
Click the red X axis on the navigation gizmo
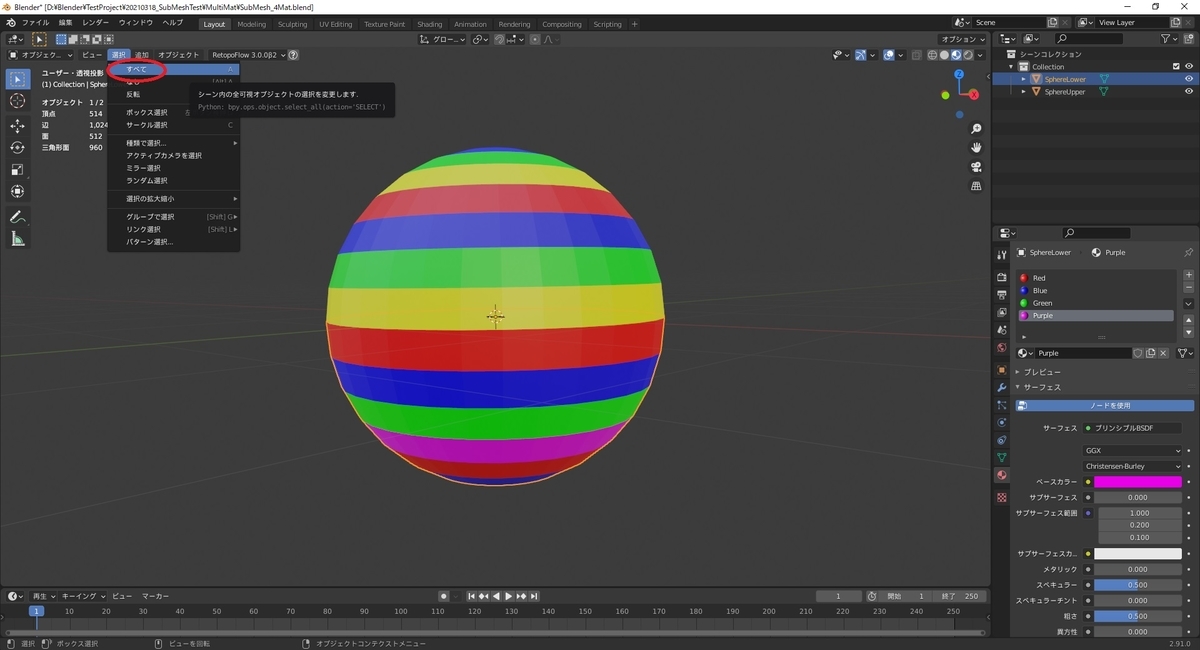pyautogui.click(x=973, y=94)
